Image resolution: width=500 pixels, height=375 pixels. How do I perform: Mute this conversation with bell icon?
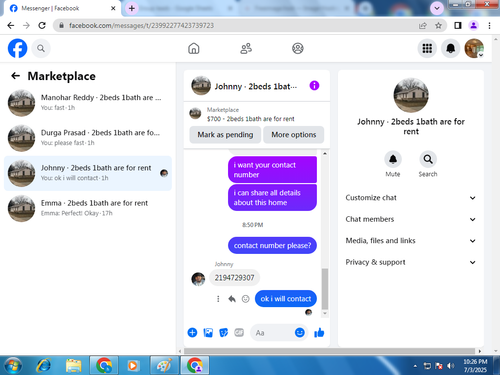click(393, 159)
